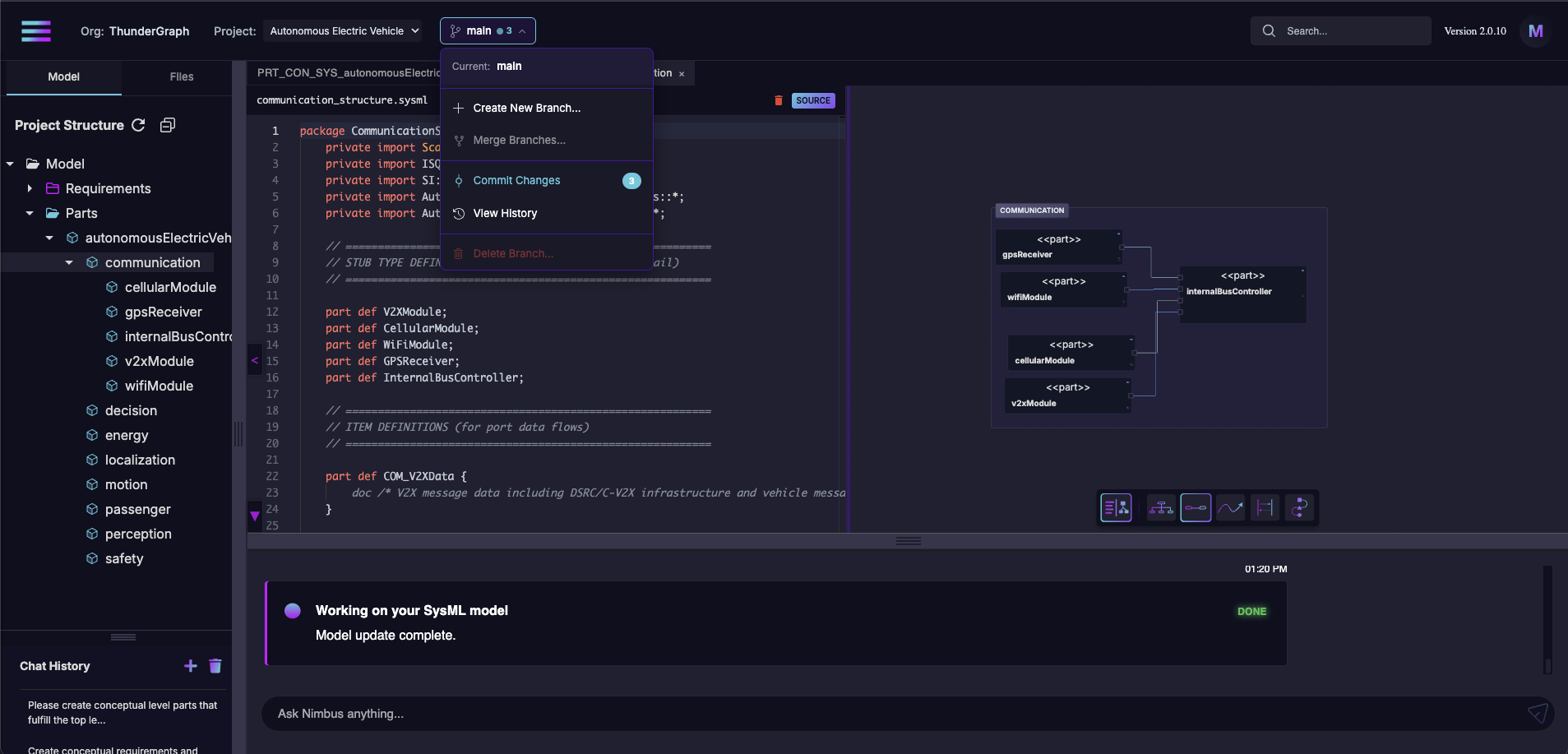
Task: Select Commit Changes menu entry
Action: click(x=547, y=180)
